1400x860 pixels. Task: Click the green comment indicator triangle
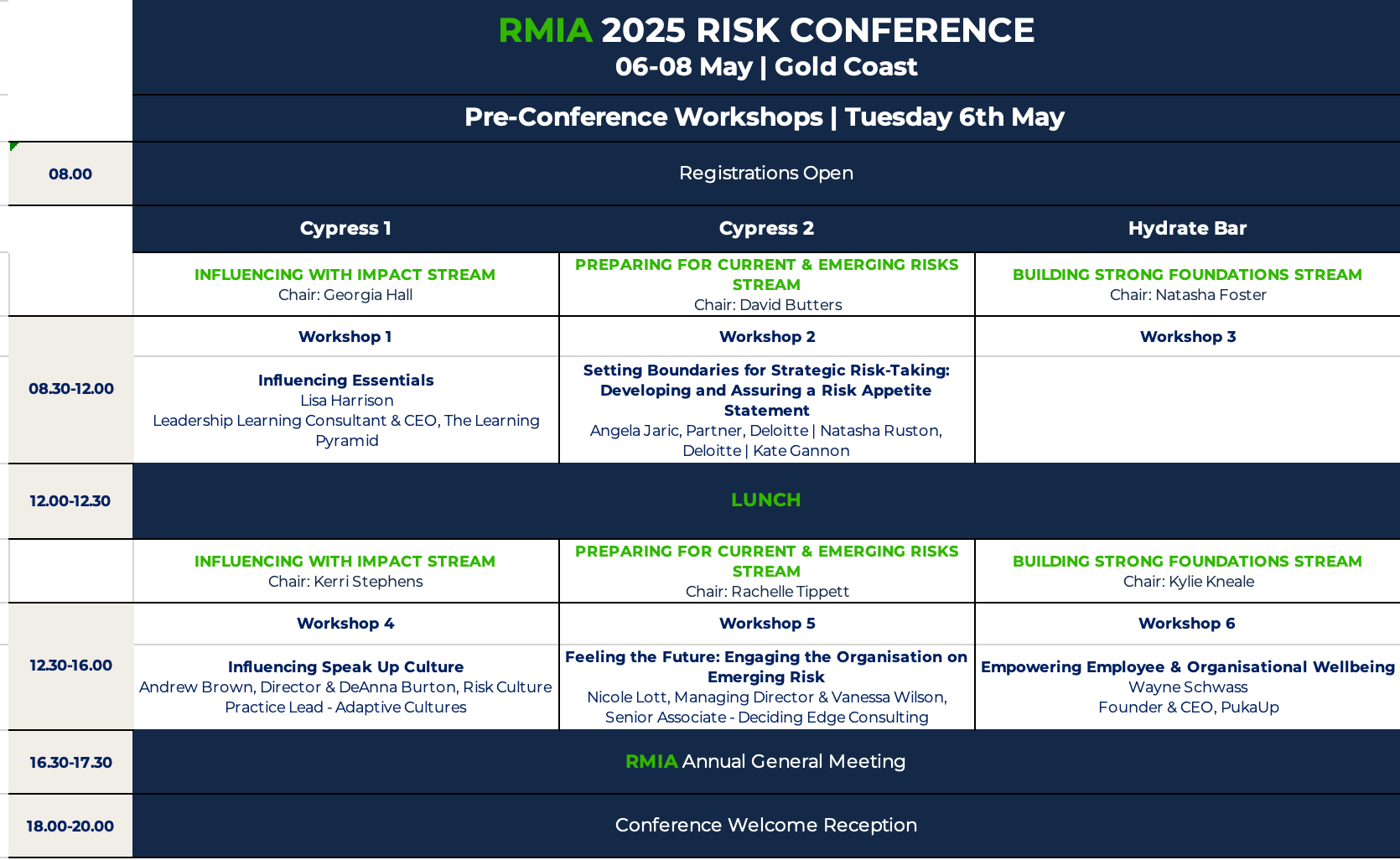pyautogui.click(x=13, y=146)
